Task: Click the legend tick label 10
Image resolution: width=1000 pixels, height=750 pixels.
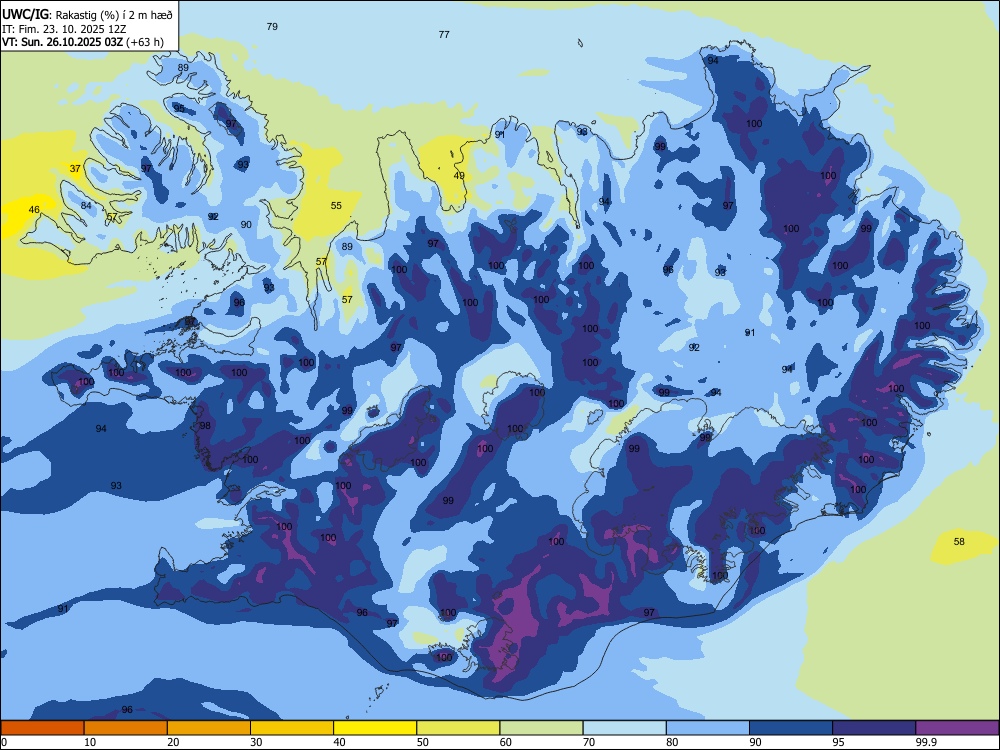Action: click(90, 742)
